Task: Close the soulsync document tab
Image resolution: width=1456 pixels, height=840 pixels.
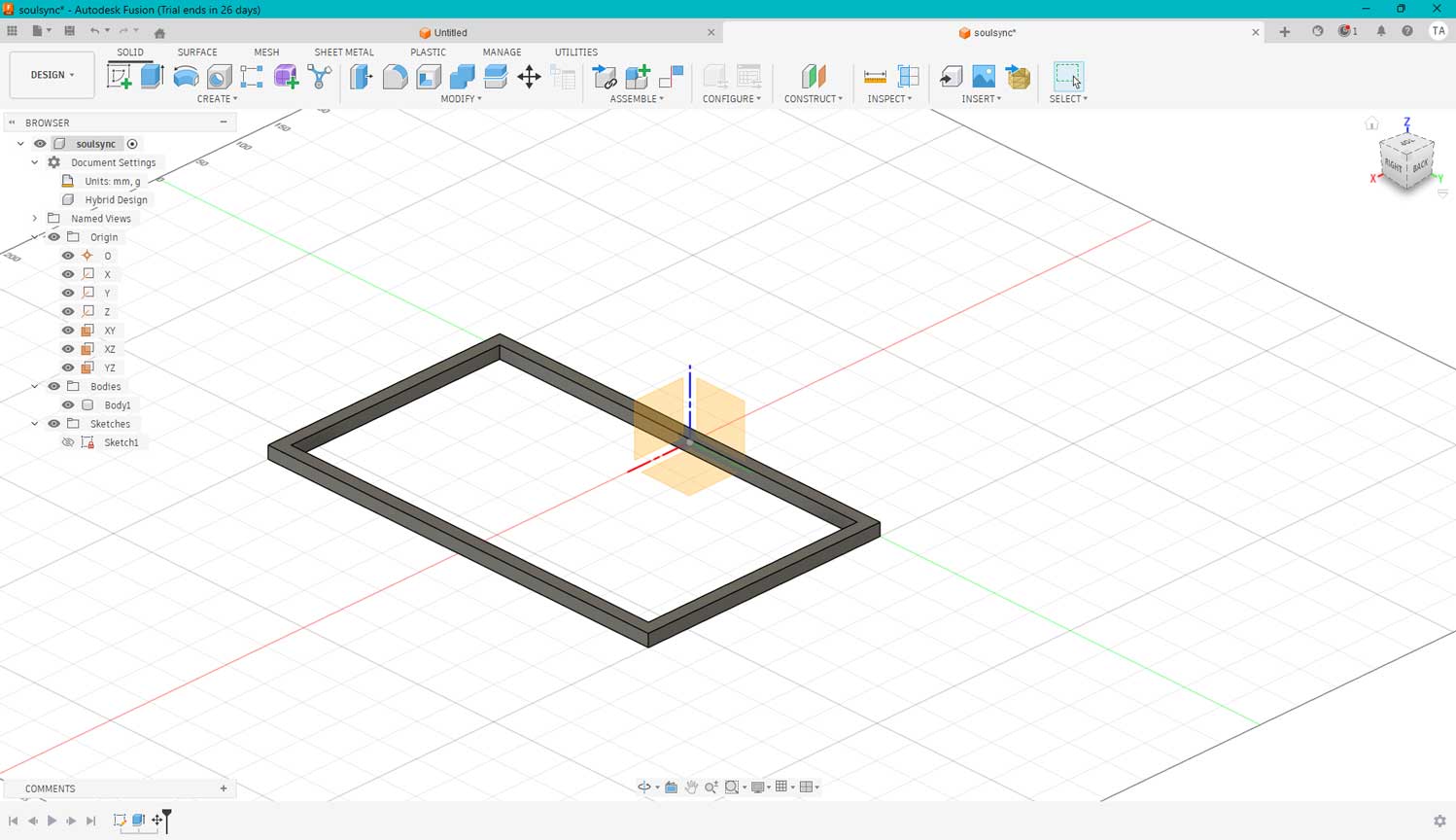Action: point(1255,32)
